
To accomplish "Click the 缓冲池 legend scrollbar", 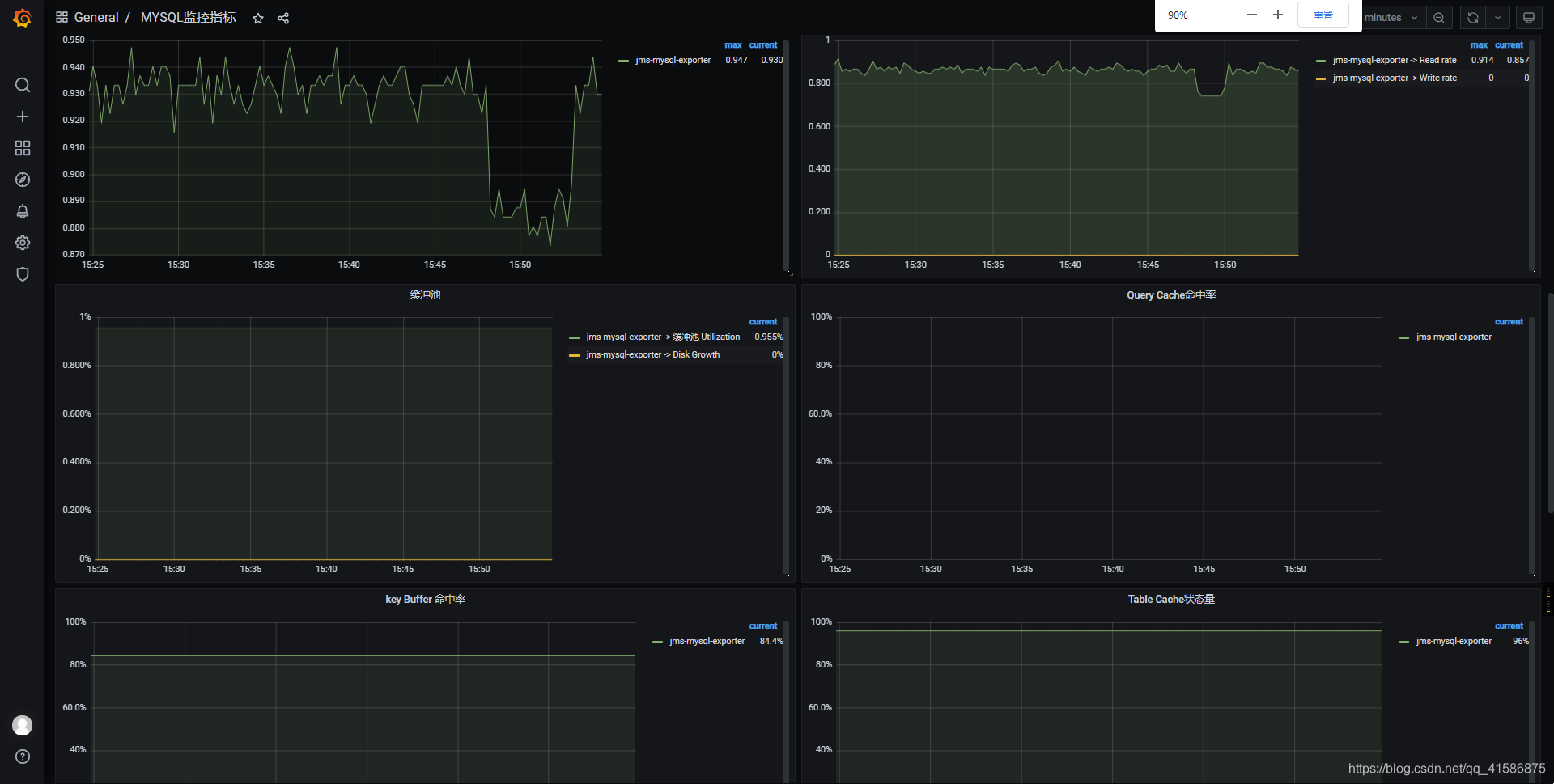I will pos(785,445).
